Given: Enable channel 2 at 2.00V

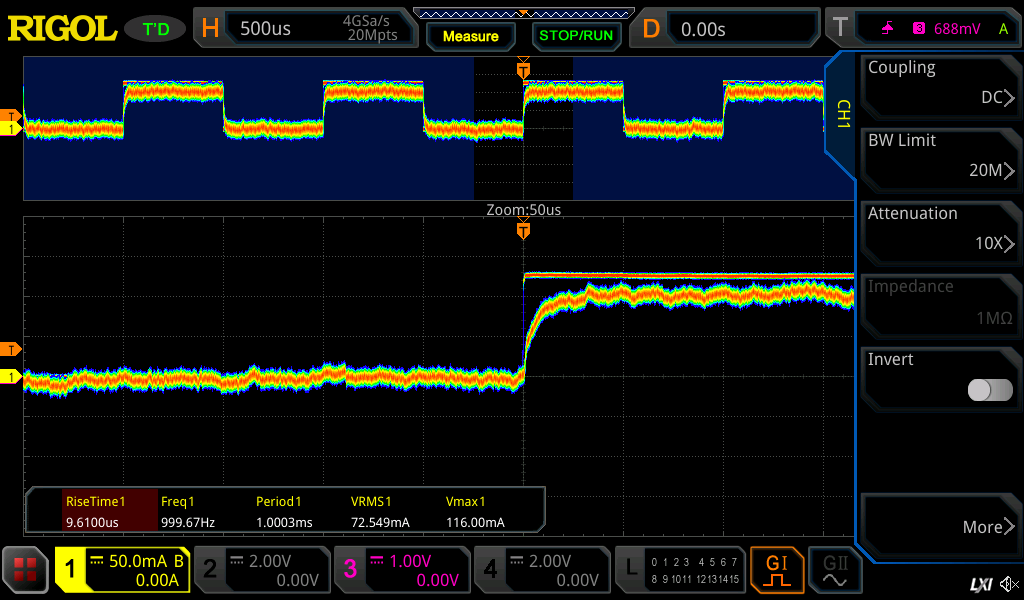Looking at the screenshot, I should pos(260,570).
